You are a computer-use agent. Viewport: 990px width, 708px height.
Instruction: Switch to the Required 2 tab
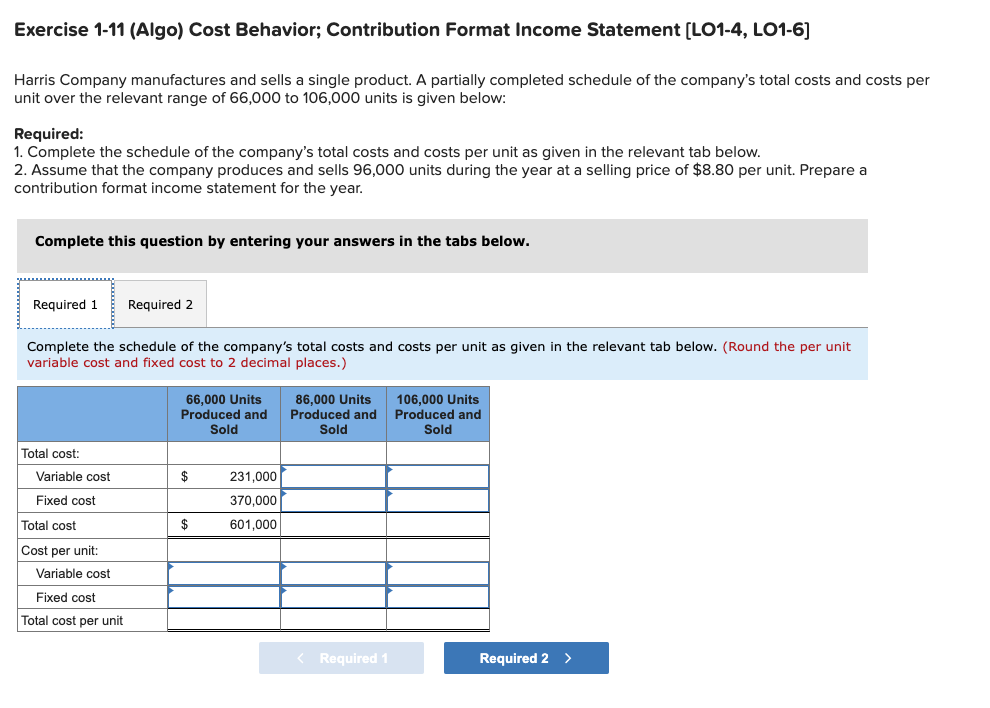tap(160, 303)
